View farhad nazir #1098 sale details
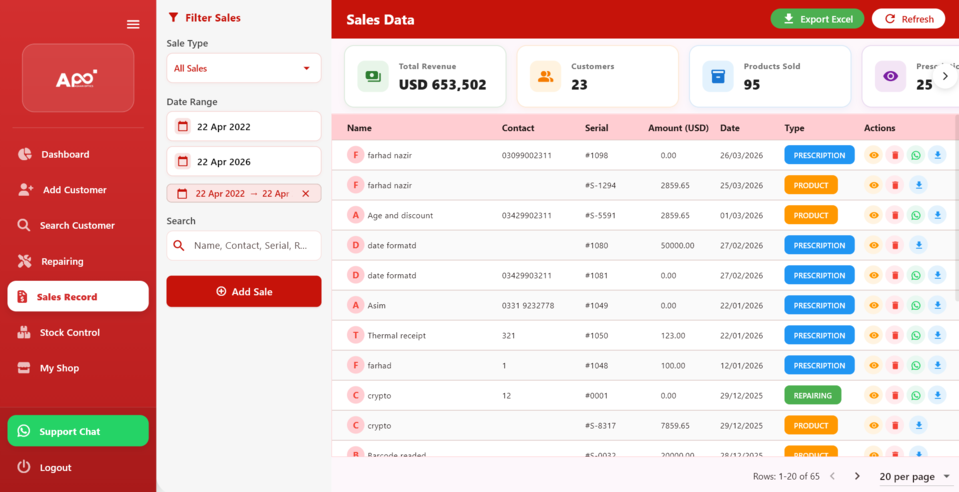 click(x=874, y=155)
